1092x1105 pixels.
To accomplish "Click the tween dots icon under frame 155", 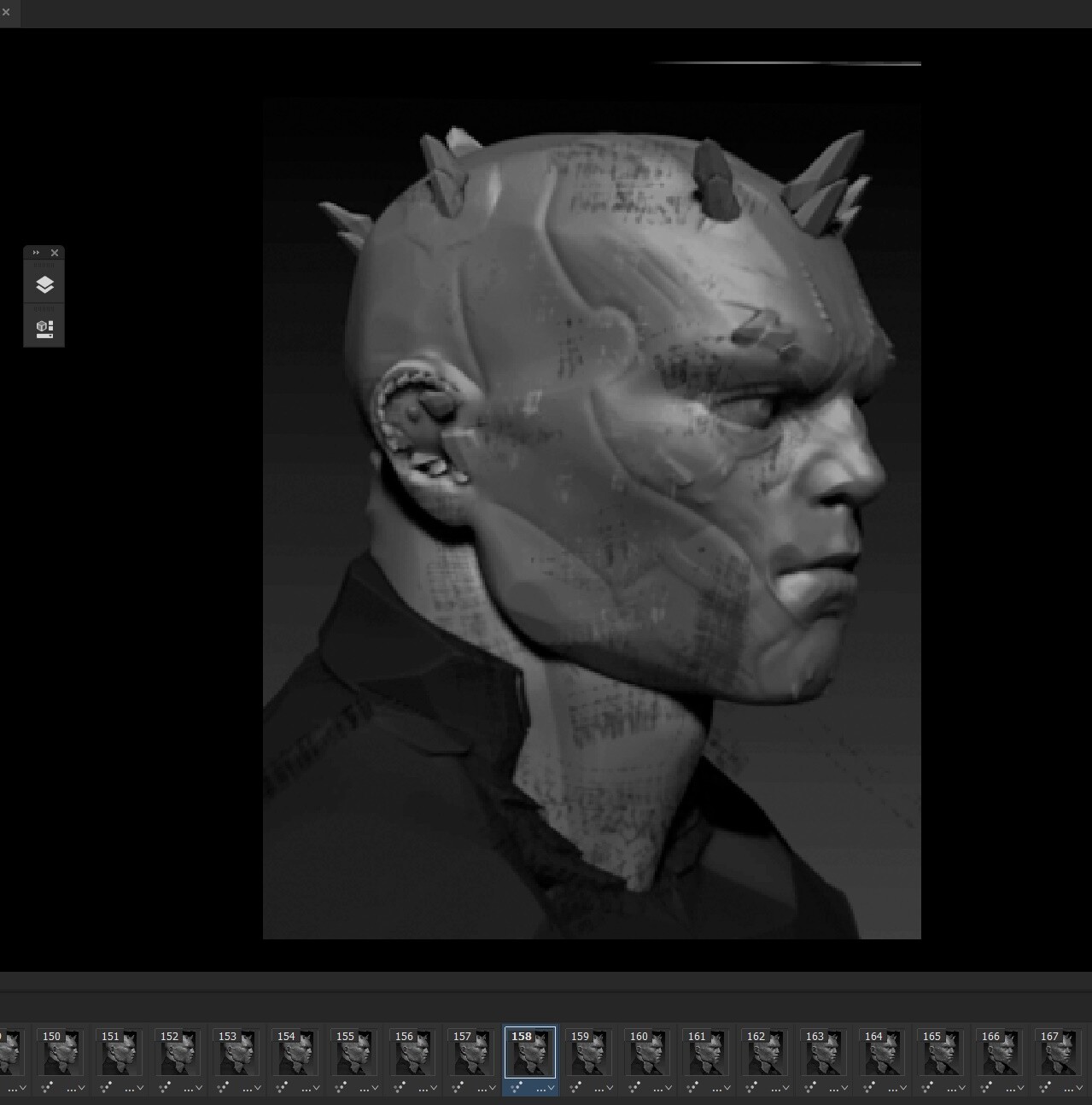I will point(341,1087).
